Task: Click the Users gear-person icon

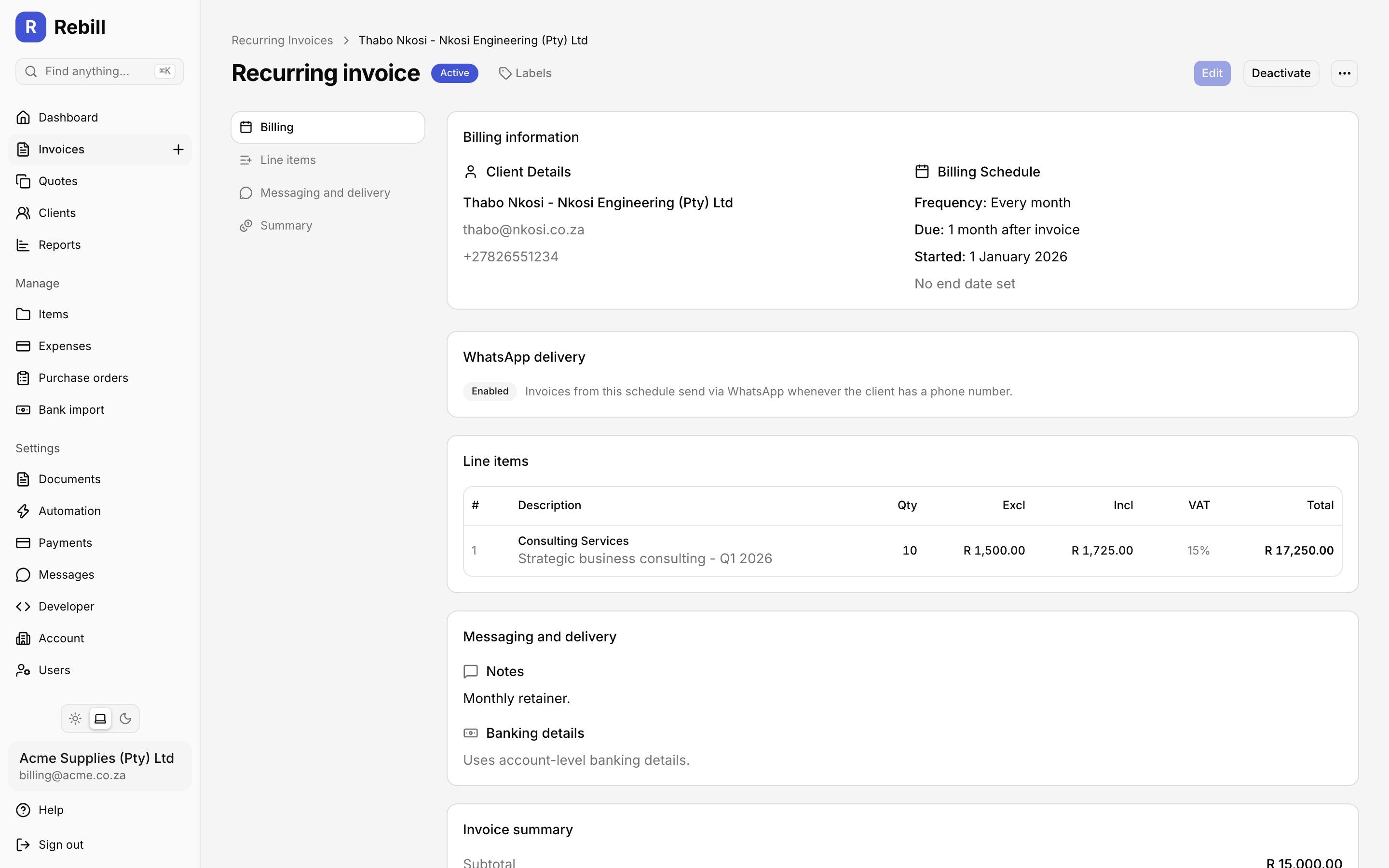Action: pyautogui.click(x=23, y=670)
